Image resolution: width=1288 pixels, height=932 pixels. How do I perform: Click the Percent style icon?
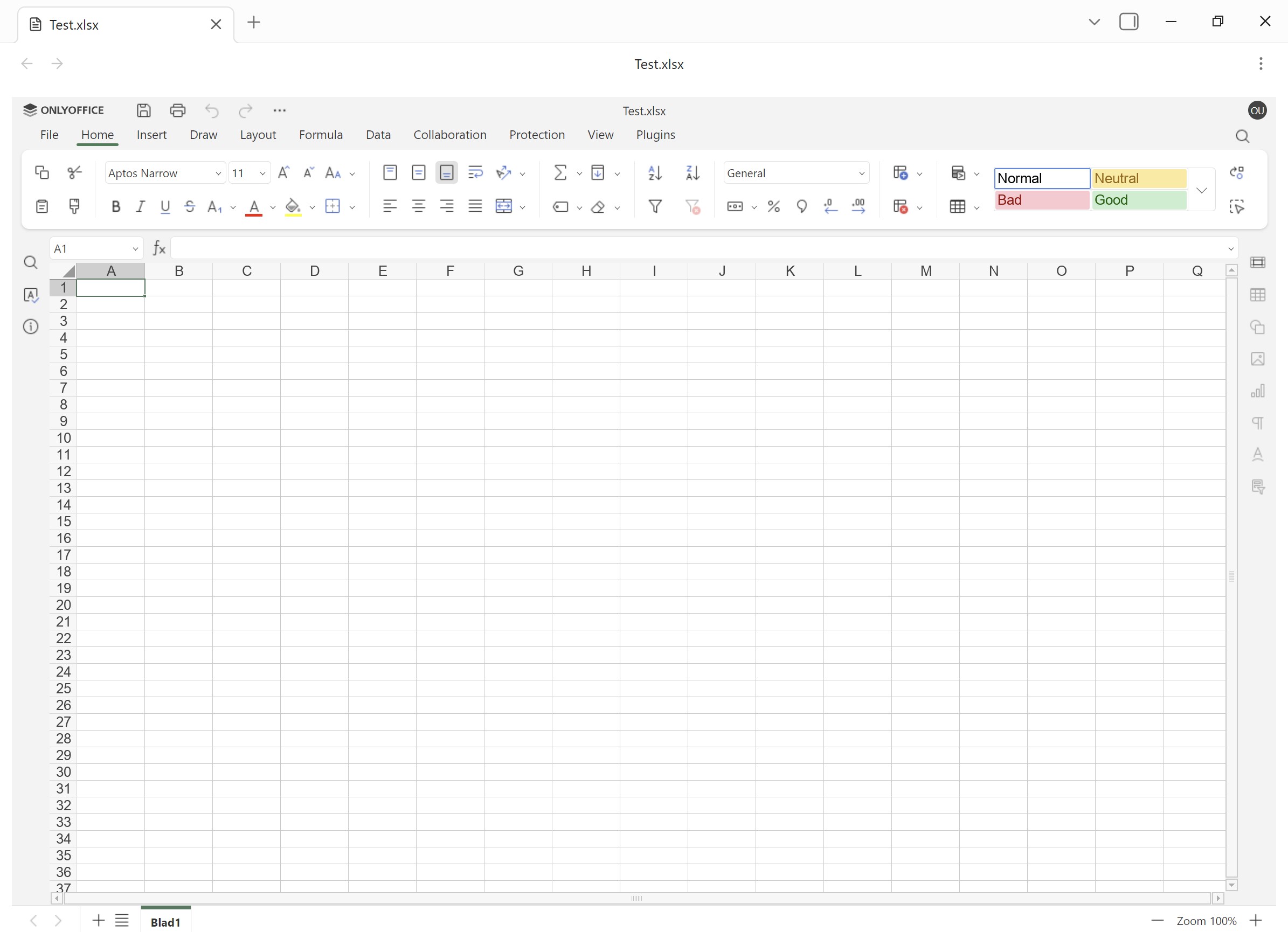pos(773,207)
